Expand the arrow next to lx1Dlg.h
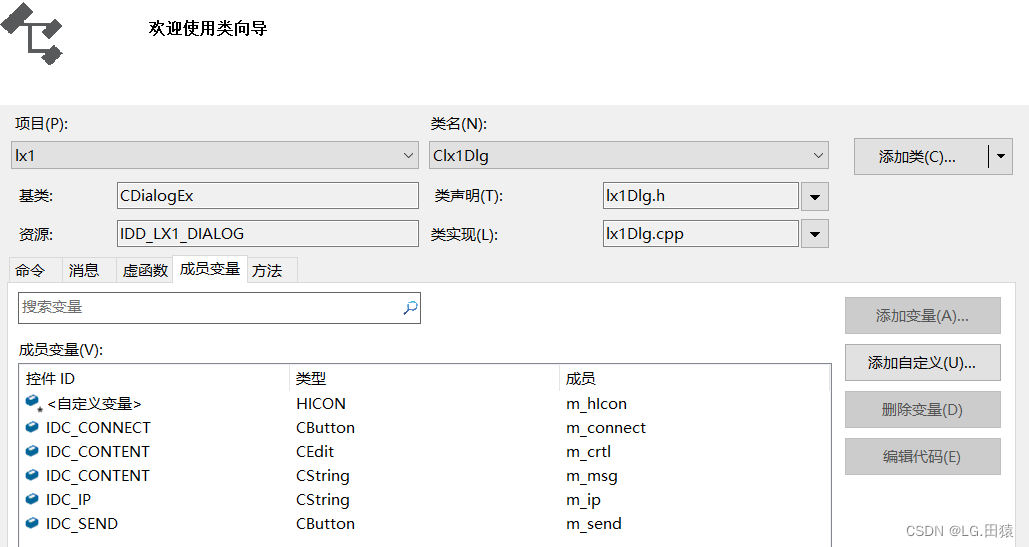 [814, 196]
